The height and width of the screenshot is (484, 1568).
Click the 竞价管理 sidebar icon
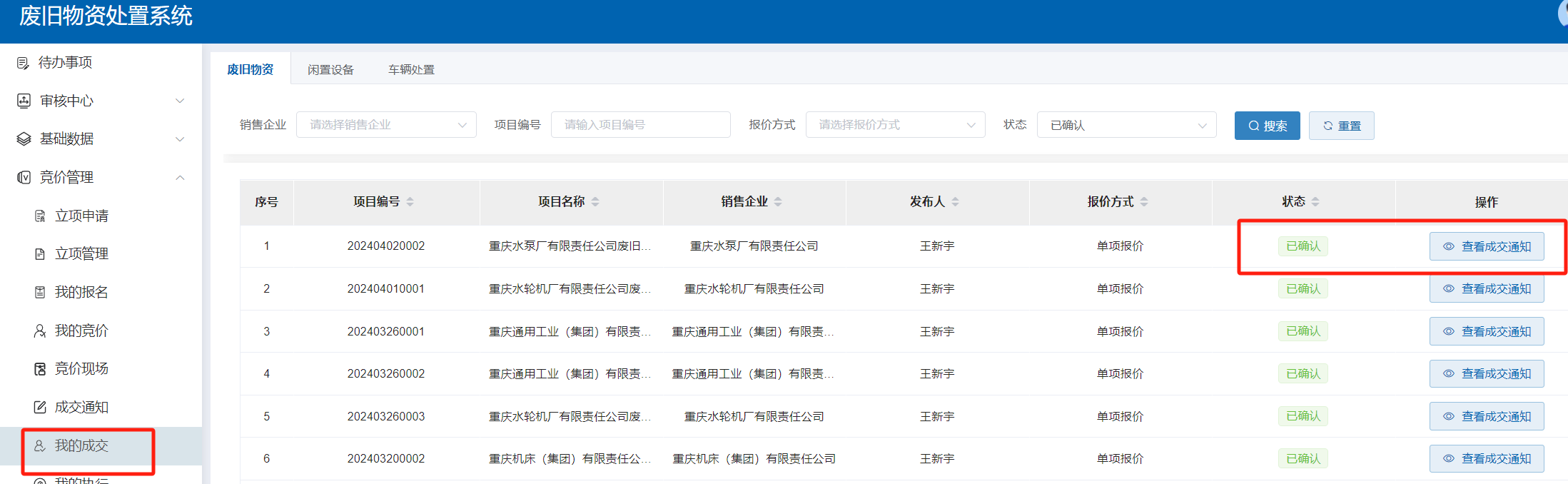(x=24, y=177)
